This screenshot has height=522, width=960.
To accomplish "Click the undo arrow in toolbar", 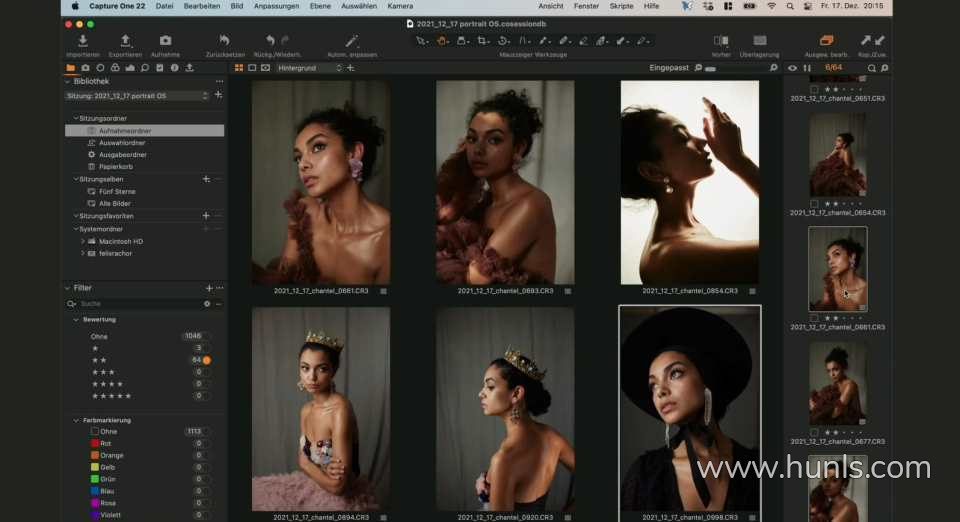I will coord(270,40).
